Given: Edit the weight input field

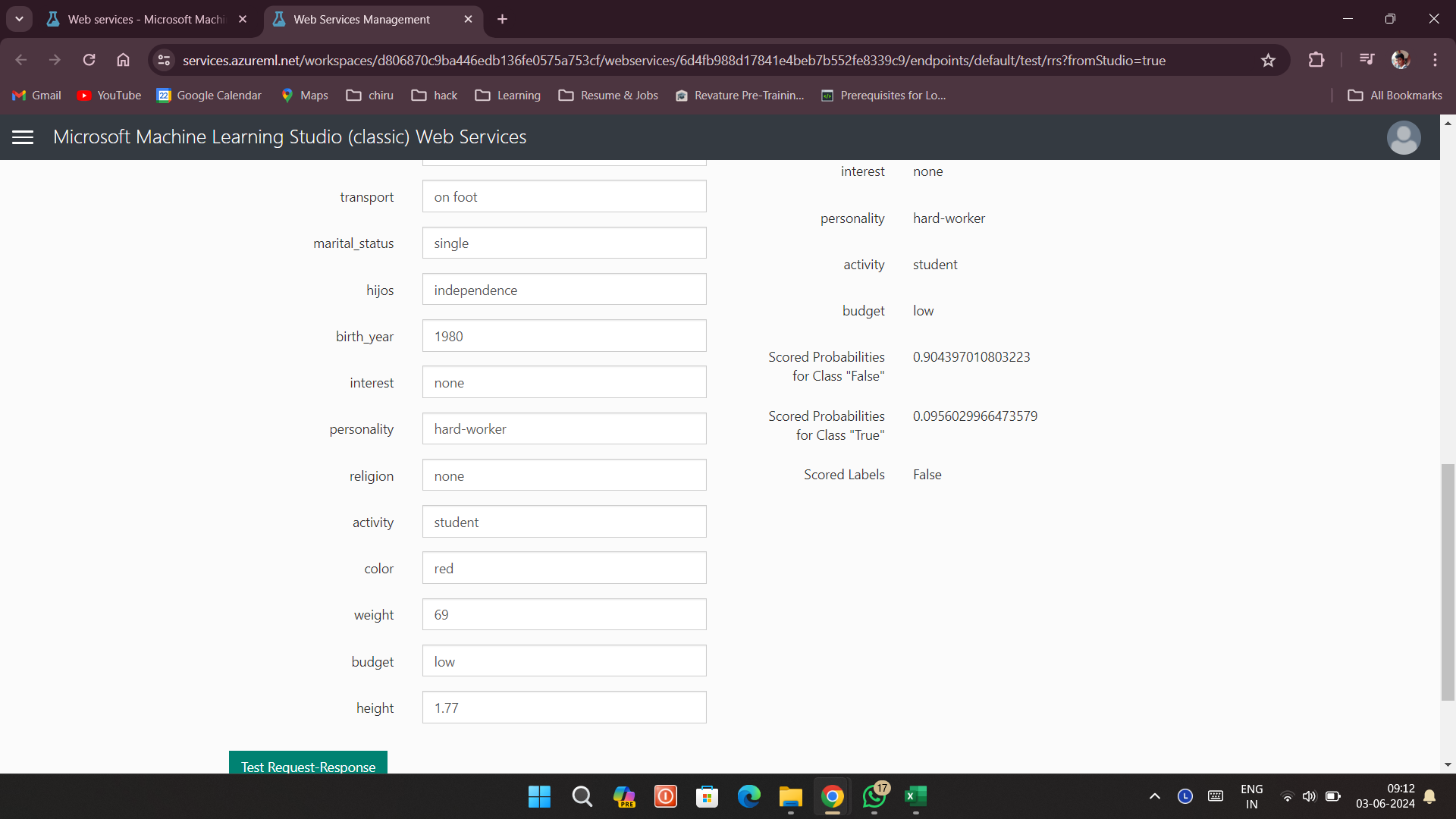Looking at the screenshot, I should click(564, 614).
